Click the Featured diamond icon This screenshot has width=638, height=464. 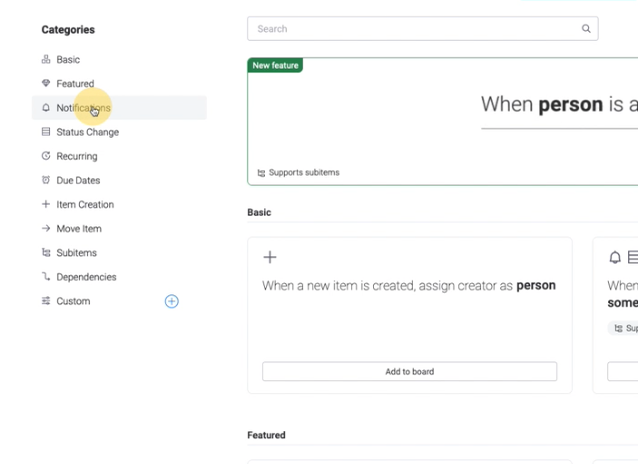click(x=46, y=83)
